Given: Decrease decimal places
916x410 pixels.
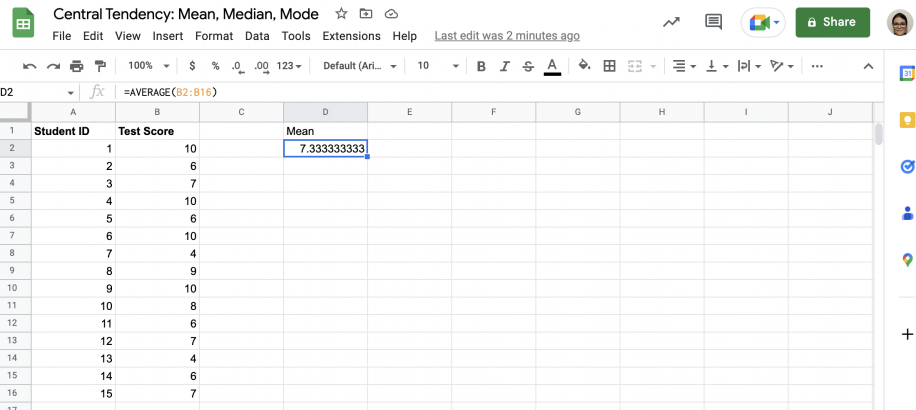Looking at the screenshot, I should click(x=237, y=67).
